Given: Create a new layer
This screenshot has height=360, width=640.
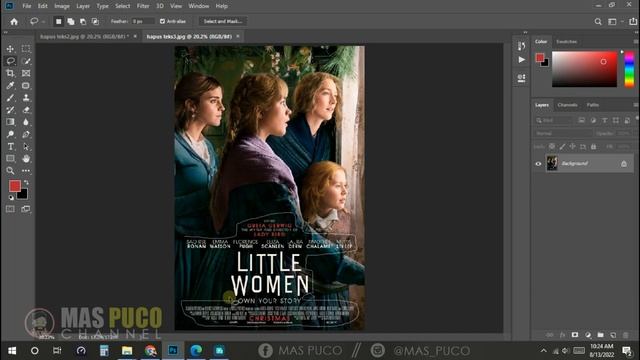Looking at the screenshot, I should pos(613,335).
